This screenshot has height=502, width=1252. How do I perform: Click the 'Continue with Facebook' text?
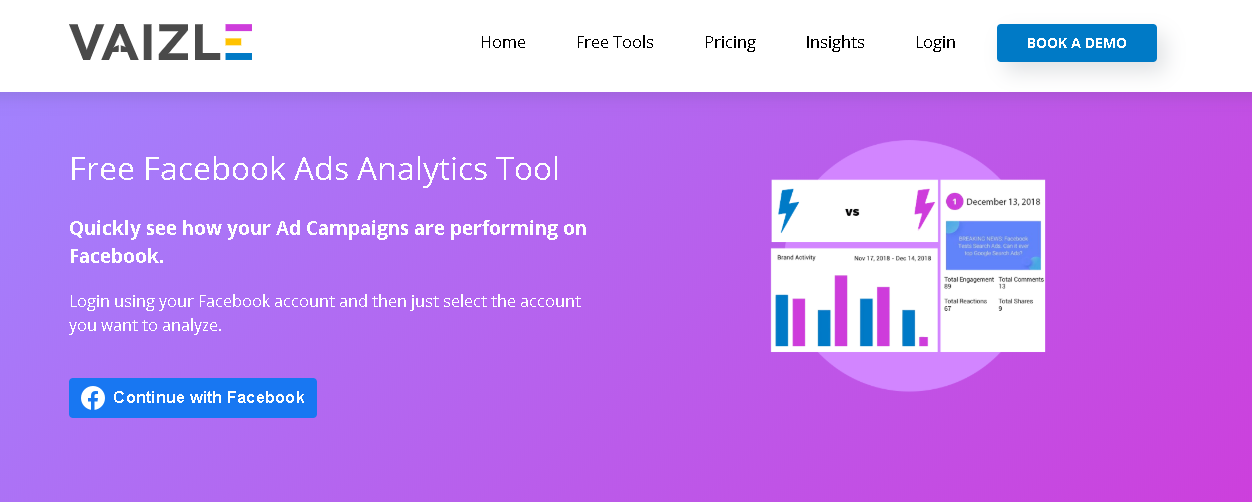click(x=208, y=398)
